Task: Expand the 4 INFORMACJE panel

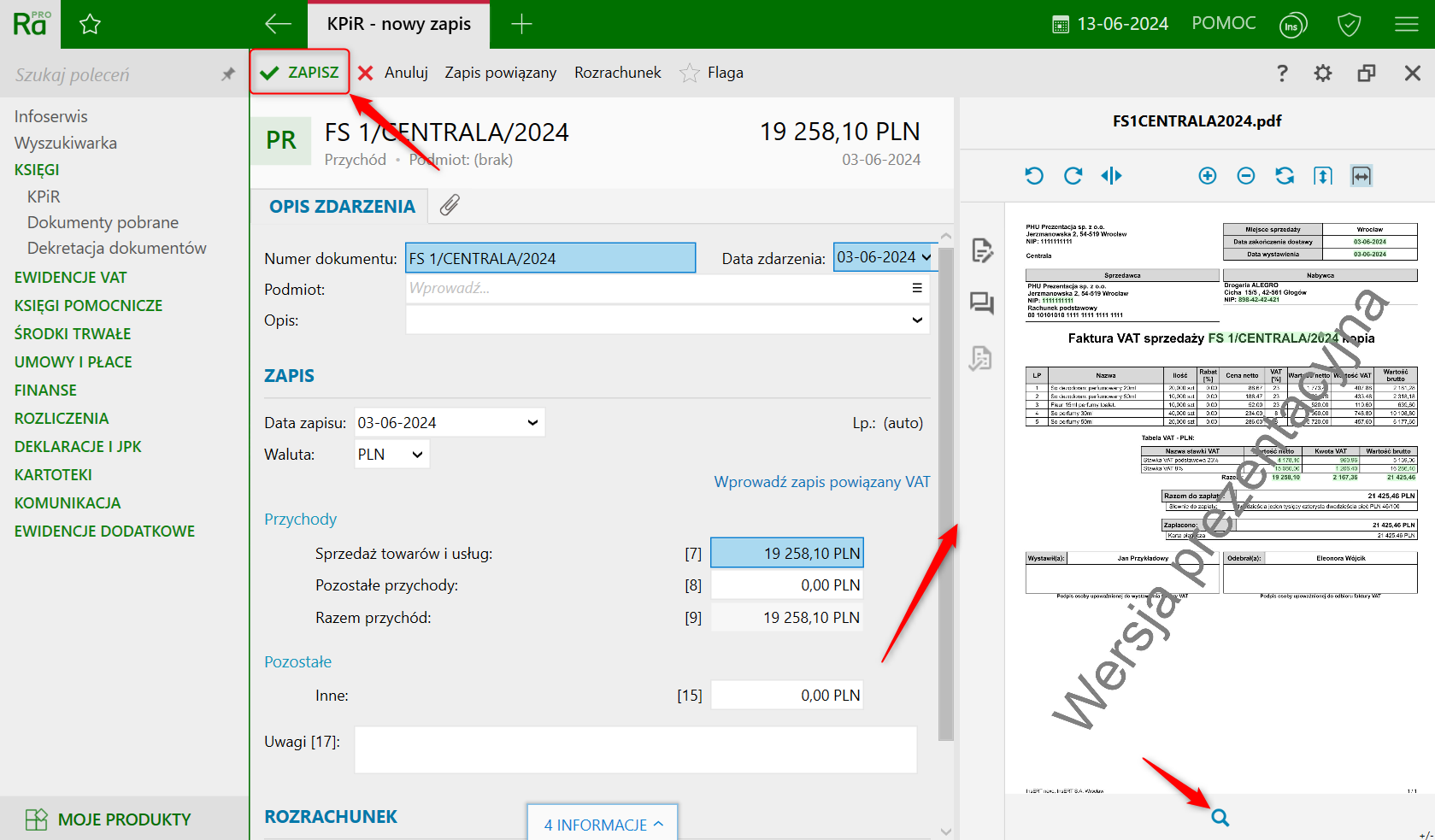Action: pos(603,824)
